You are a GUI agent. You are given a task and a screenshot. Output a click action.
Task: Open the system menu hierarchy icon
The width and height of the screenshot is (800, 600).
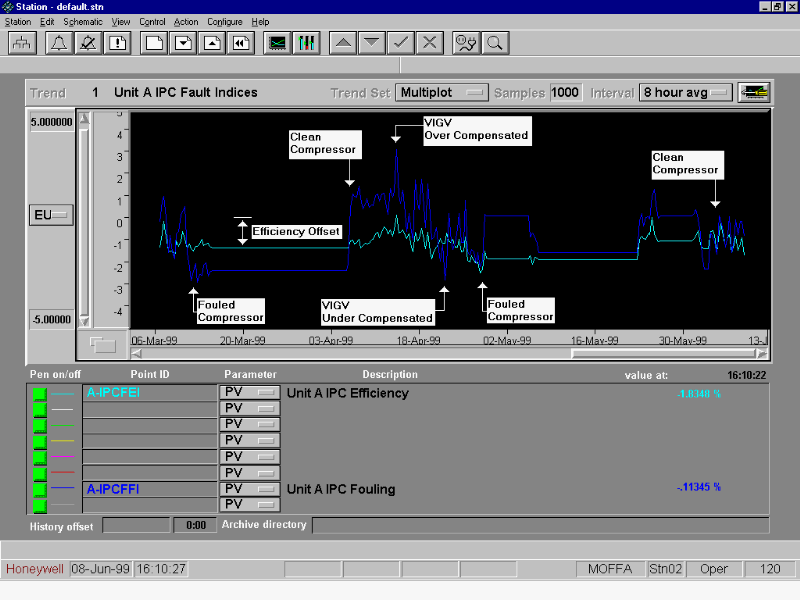point(22,43)
